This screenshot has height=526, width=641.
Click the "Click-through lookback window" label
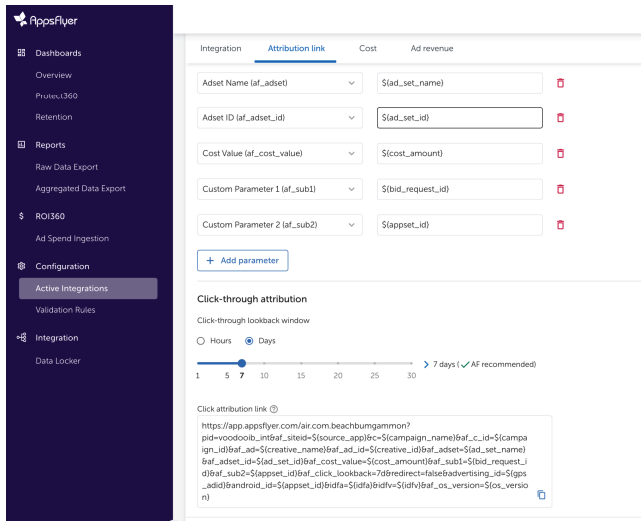pyautogui.click(x=253, y=320)
